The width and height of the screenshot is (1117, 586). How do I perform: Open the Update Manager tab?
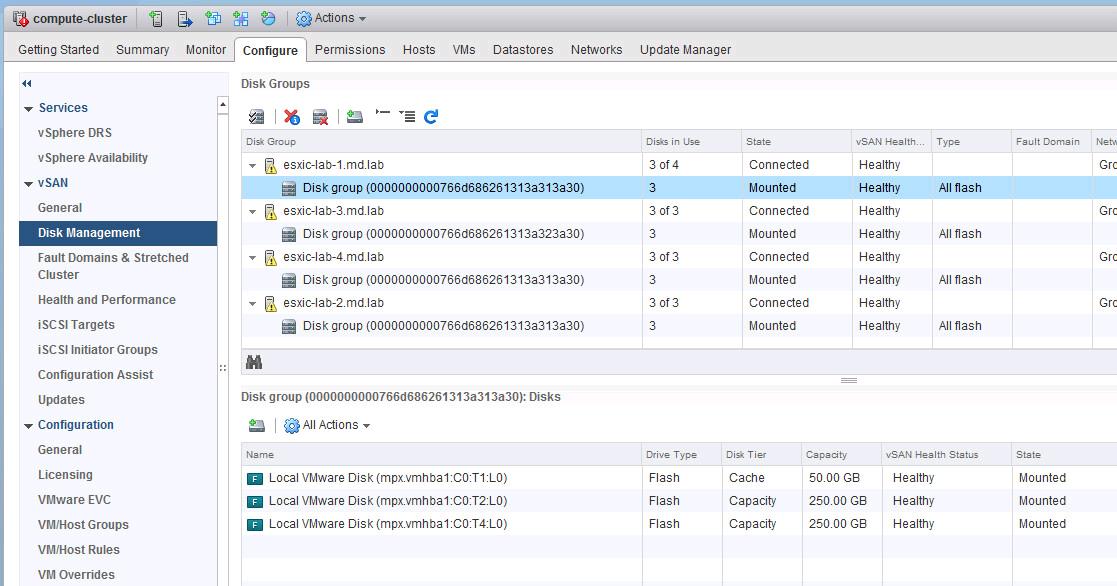coord(685,50)
